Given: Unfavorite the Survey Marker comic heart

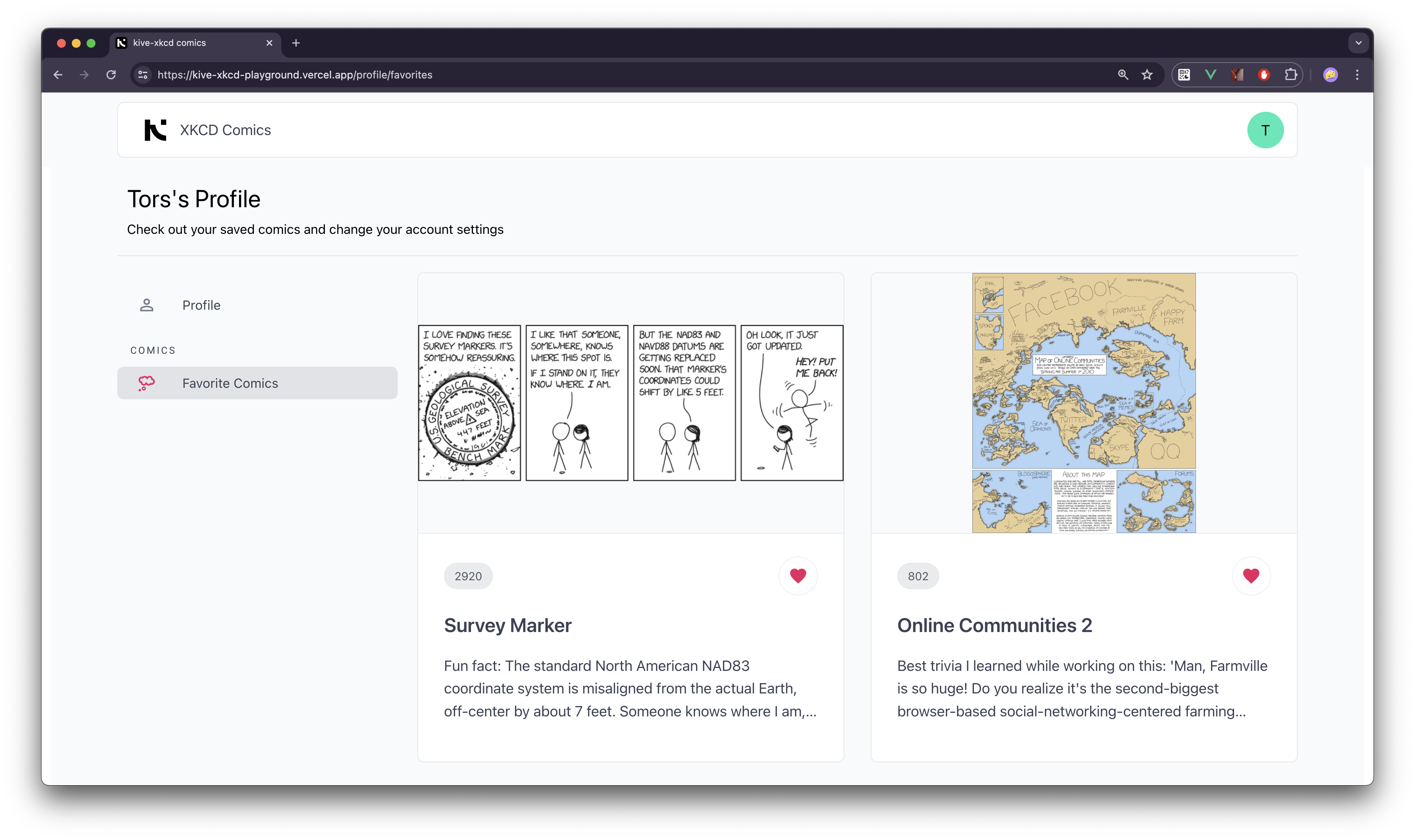Looking at the screenshot, I should tap(797, 576).
